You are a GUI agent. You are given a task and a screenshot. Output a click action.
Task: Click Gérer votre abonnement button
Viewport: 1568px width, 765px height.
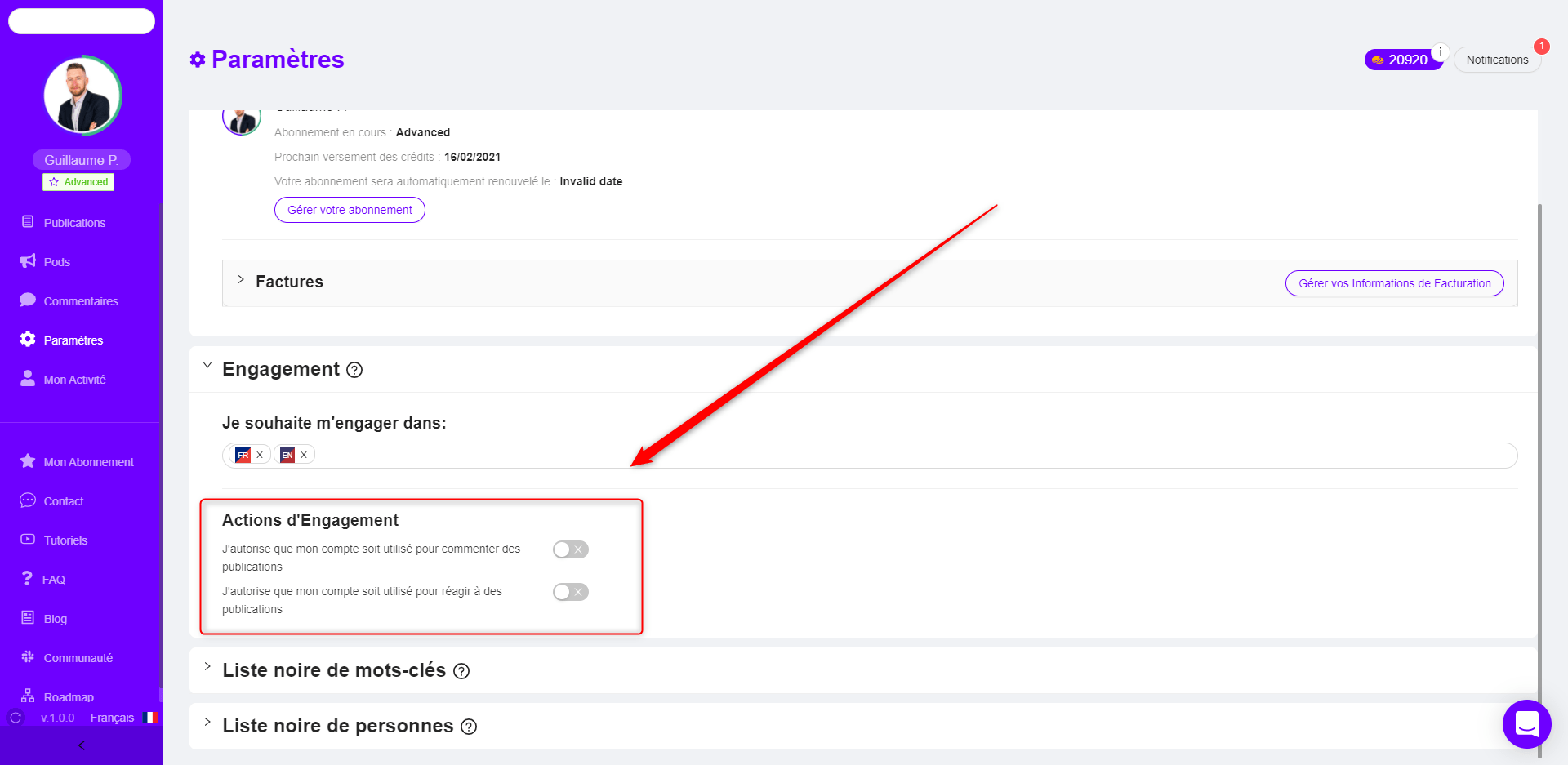tap(350, 210)
